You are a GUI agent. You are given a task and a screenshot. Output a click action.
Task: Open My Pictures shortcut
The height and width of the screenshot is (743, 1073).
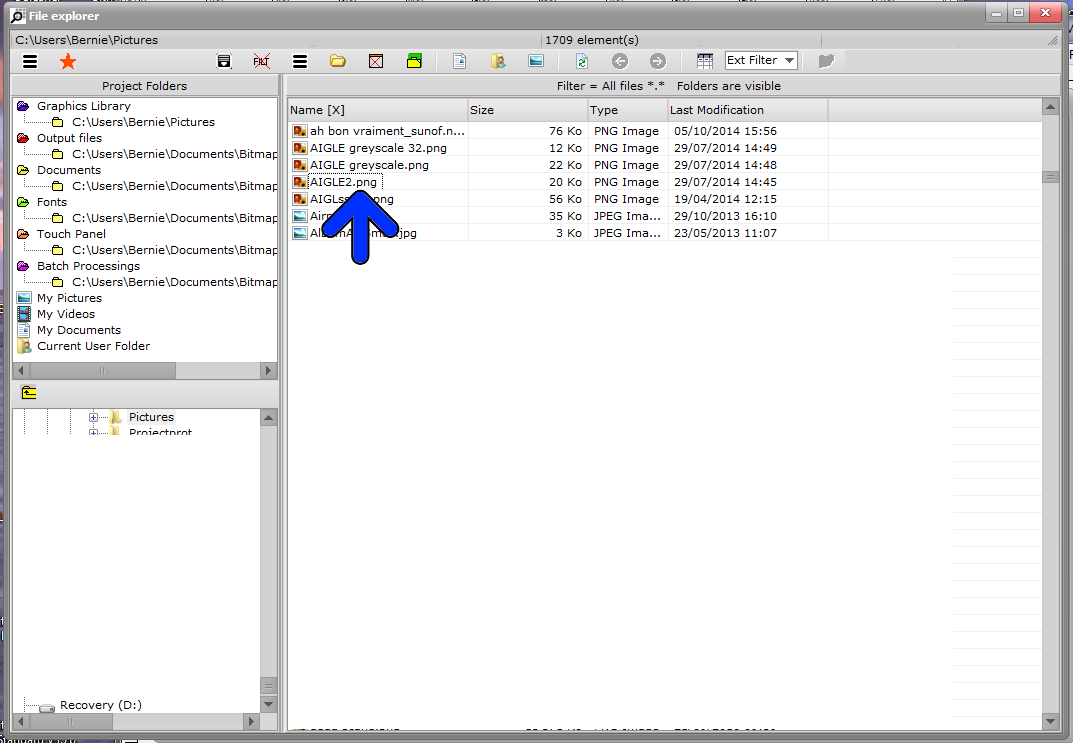[x=69, y=298]
